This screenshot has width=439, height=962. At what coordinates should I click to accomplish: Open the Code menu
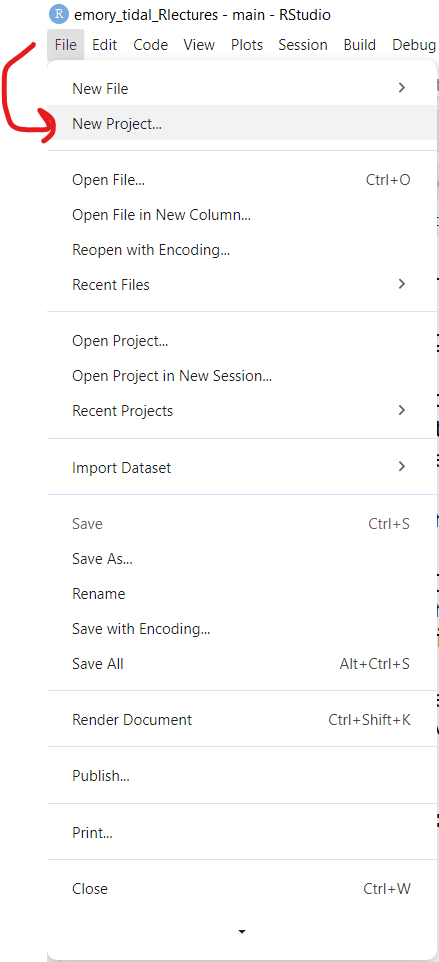pyautogui.click(x=150, y=45)
